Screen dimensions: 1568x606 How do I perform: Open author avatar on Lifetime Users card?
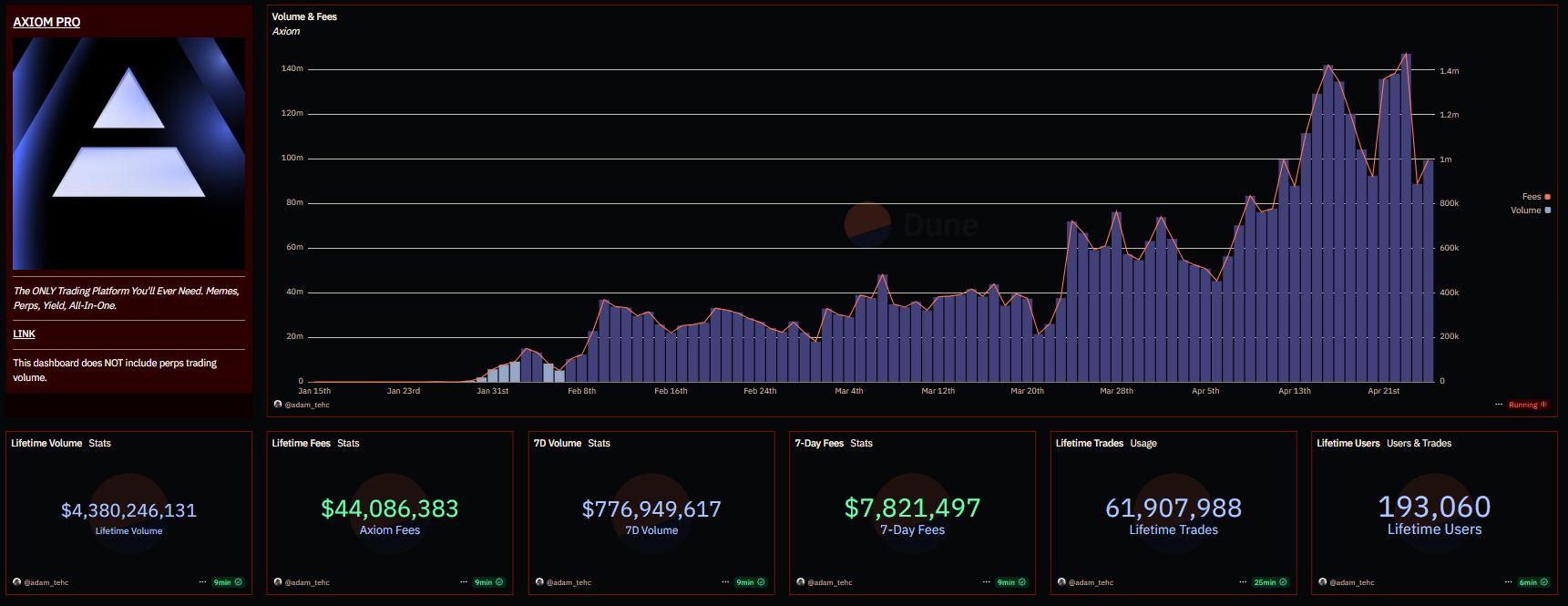point(1323,582)
